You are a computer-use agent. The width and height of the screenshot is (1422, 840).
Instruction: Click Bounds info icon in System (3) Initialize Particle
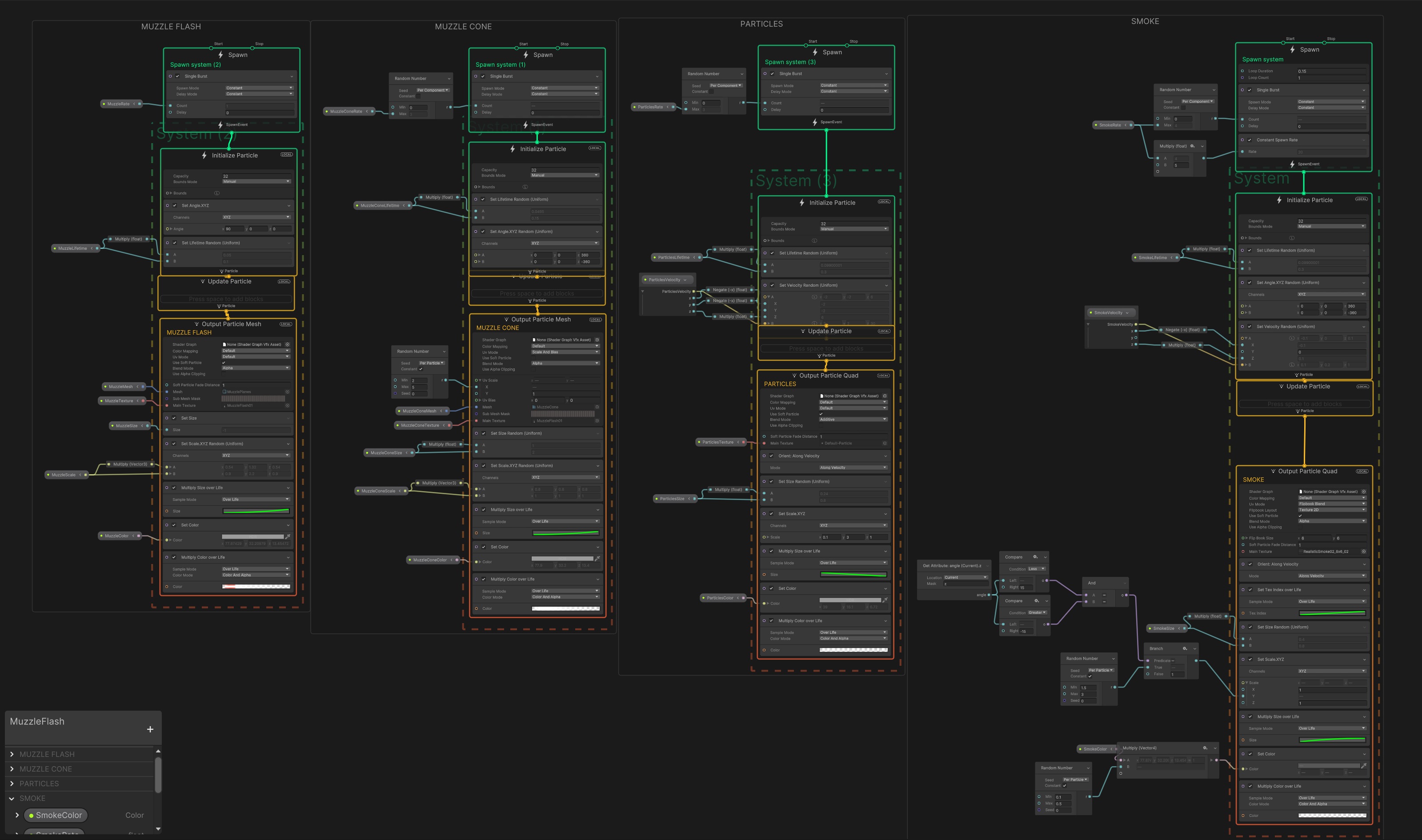pyautogui.click(x=815, y=240)
